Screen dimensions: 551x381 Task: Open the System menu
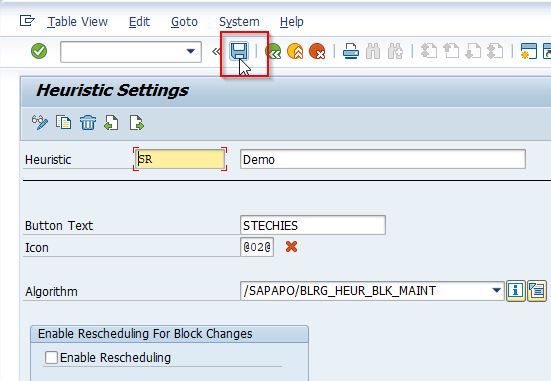239,22
